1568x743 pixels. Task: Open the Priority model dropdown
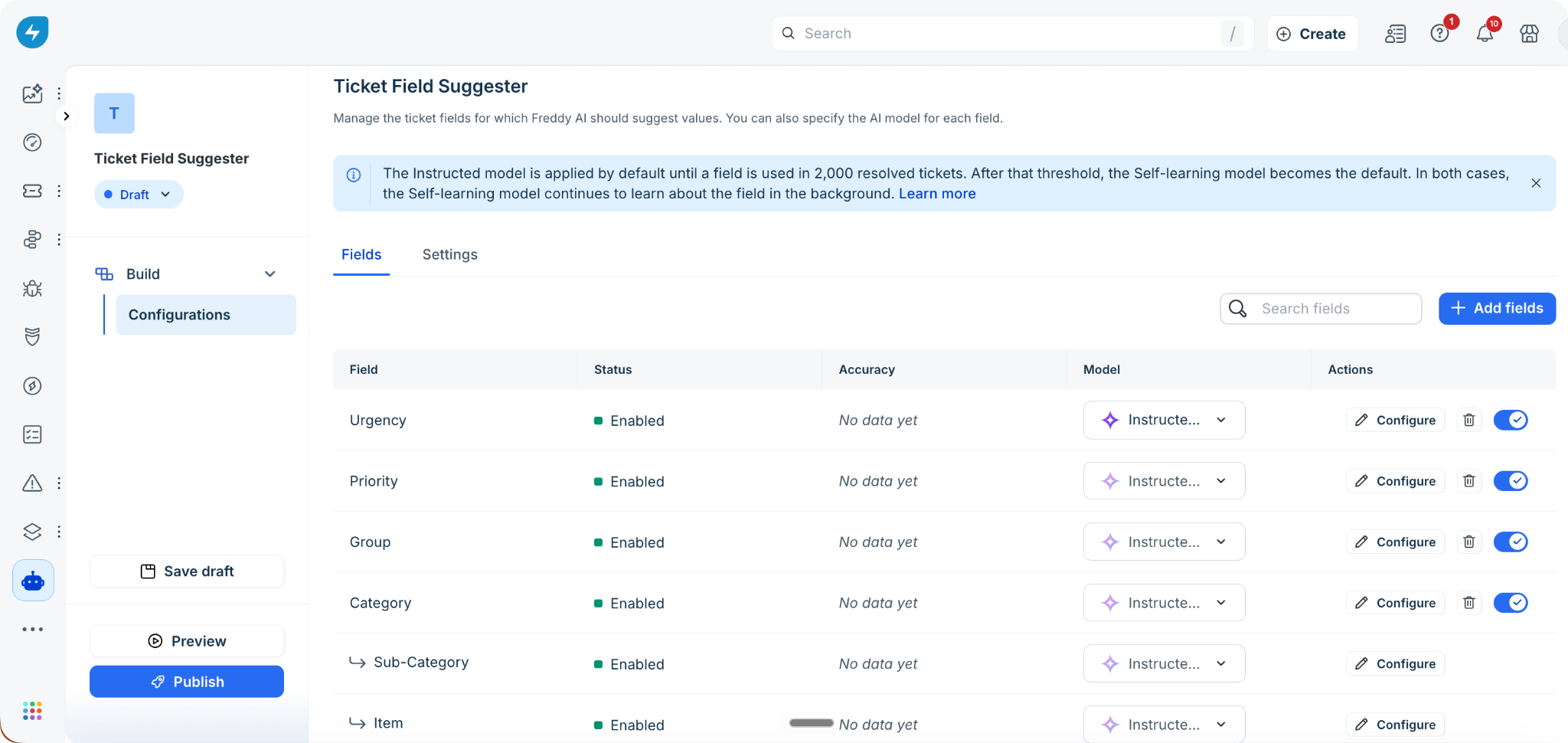[1164, 481]
